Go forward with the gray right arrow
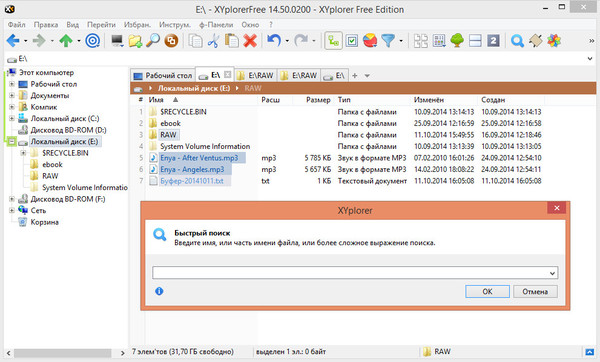 point(39,40)
